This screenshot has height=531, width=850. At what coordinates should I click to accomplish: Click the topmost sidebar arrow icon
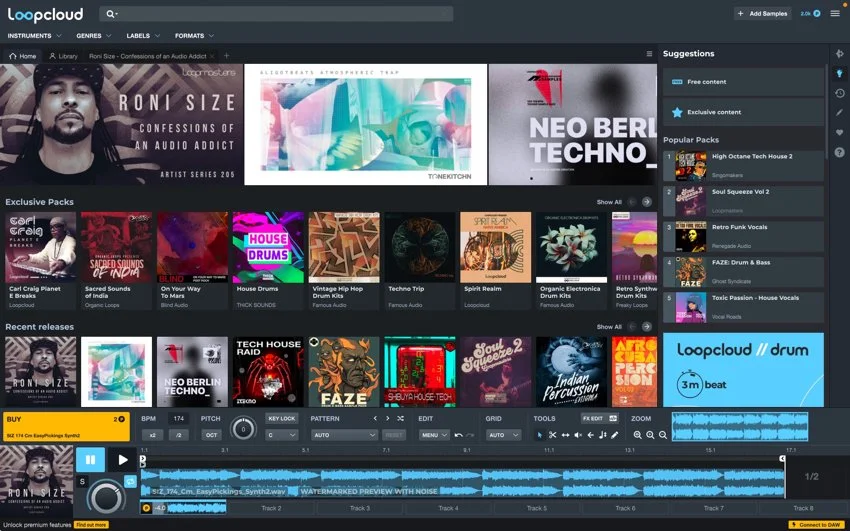839,53
